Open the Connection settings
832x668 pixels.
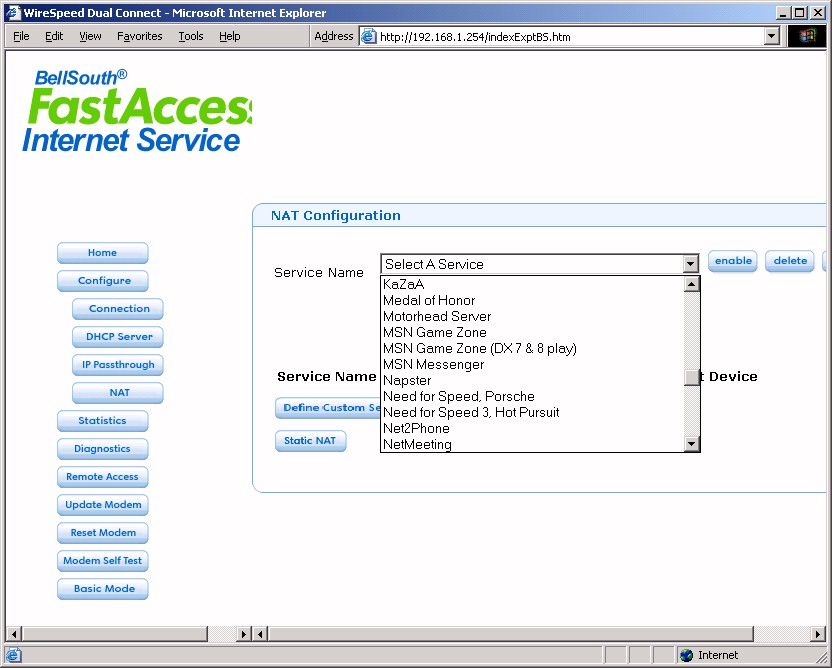coord(118,309)
